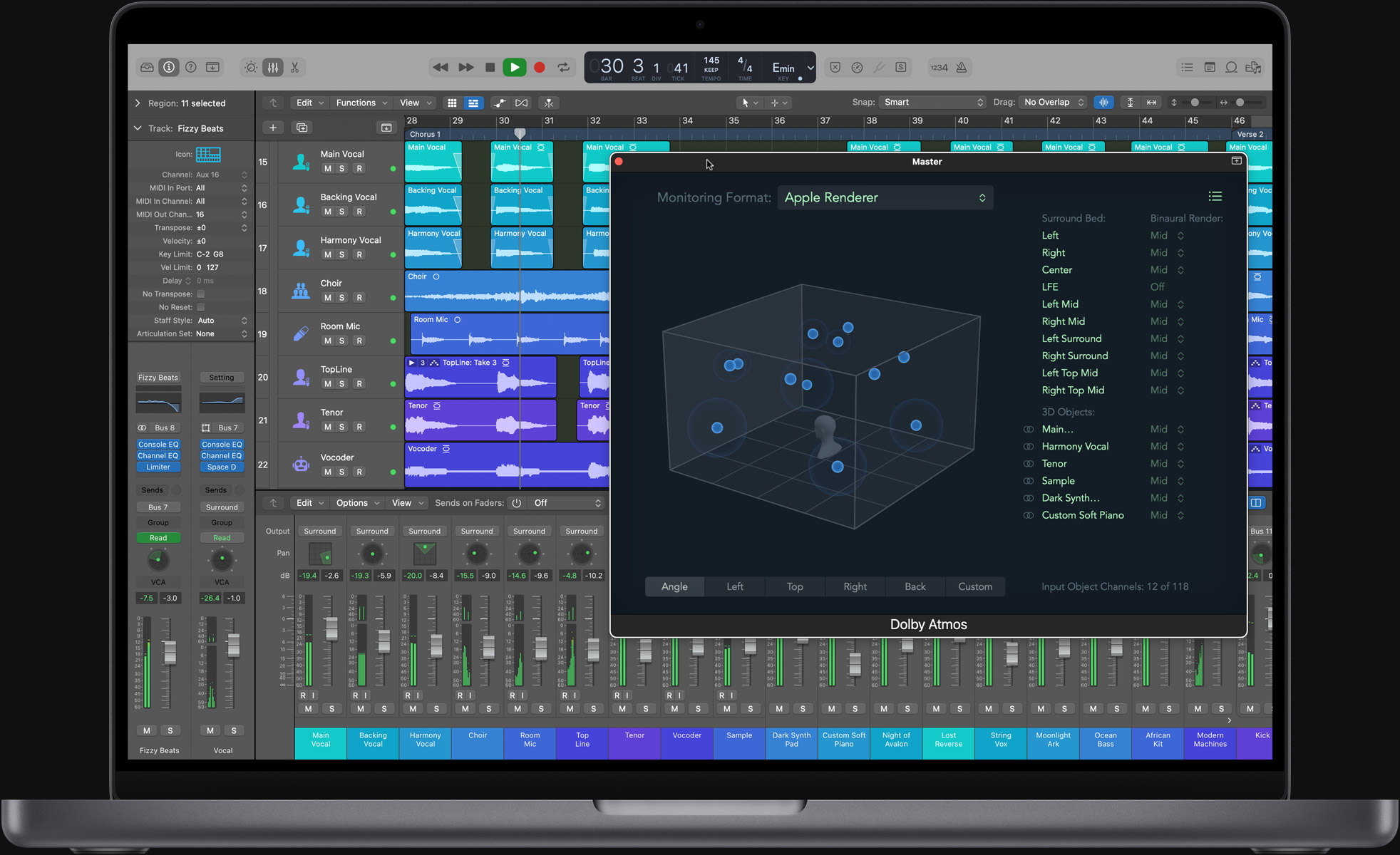Check the No Transpose checkbox
1400x855 pixels.
pyautogui.click(x=200, y=294)
